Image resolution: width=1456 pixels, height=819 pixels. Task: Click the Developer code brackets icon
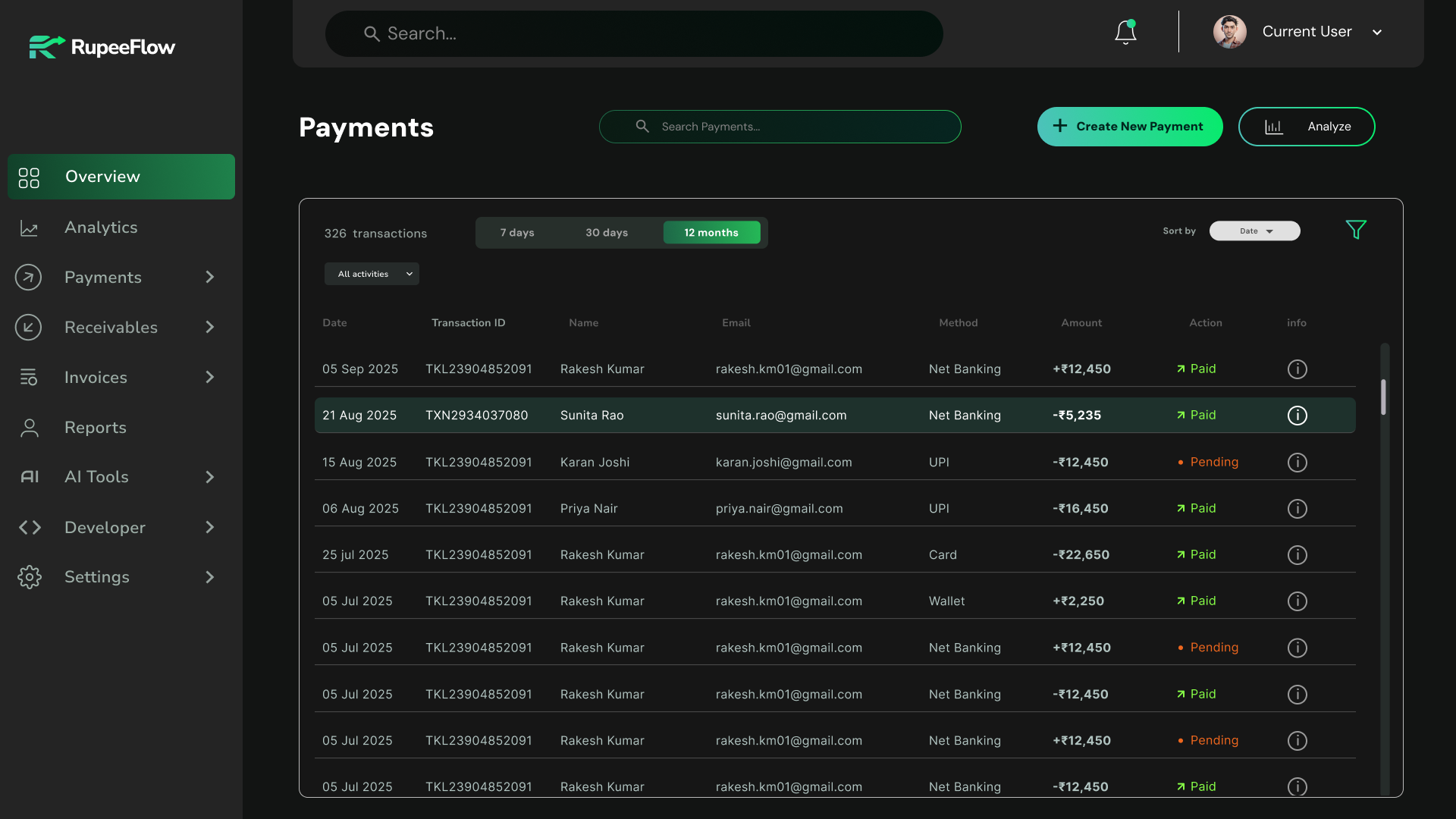[x=29, y=528]
